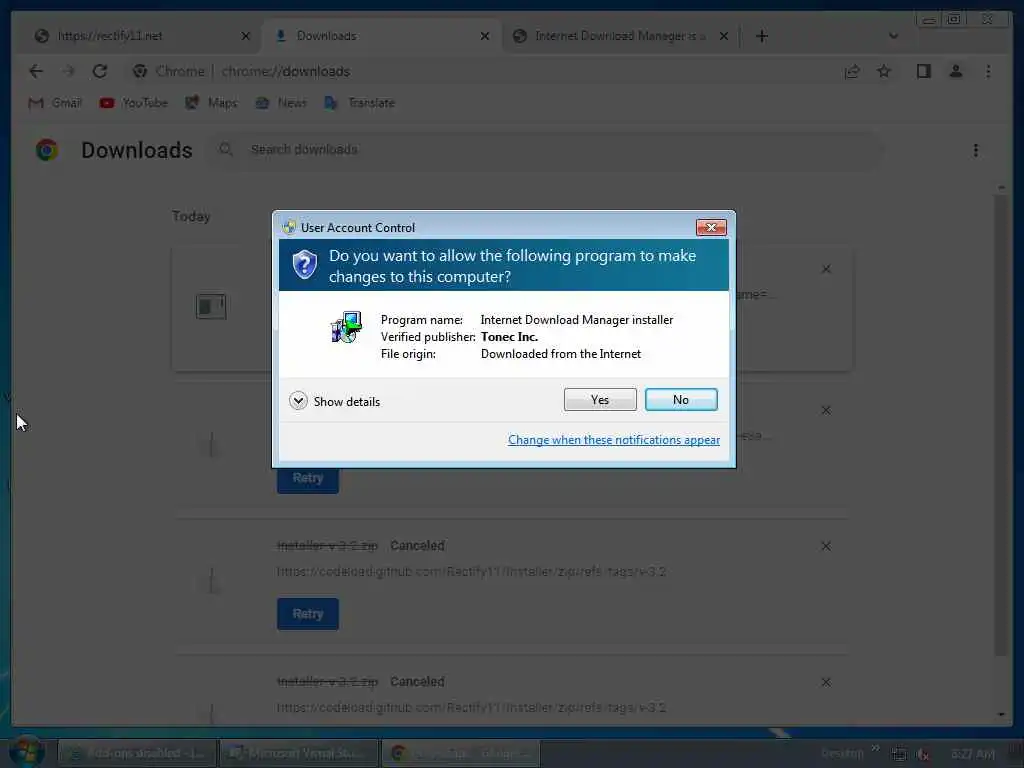Click the Search downloads field
1024x768 pixels.
547,150
